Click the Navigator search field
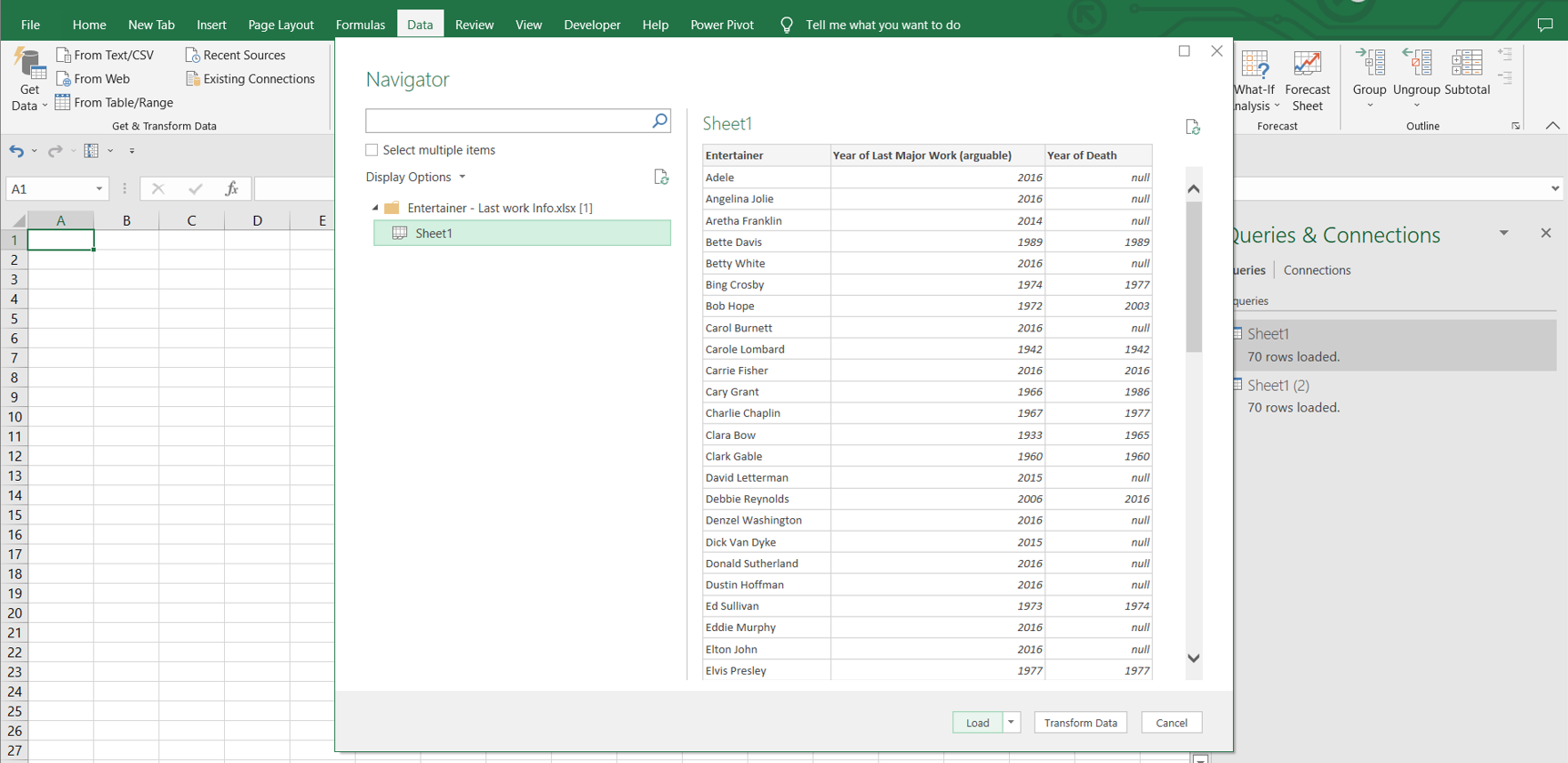Screen dimensions: 1568x763 click(508, 120)
